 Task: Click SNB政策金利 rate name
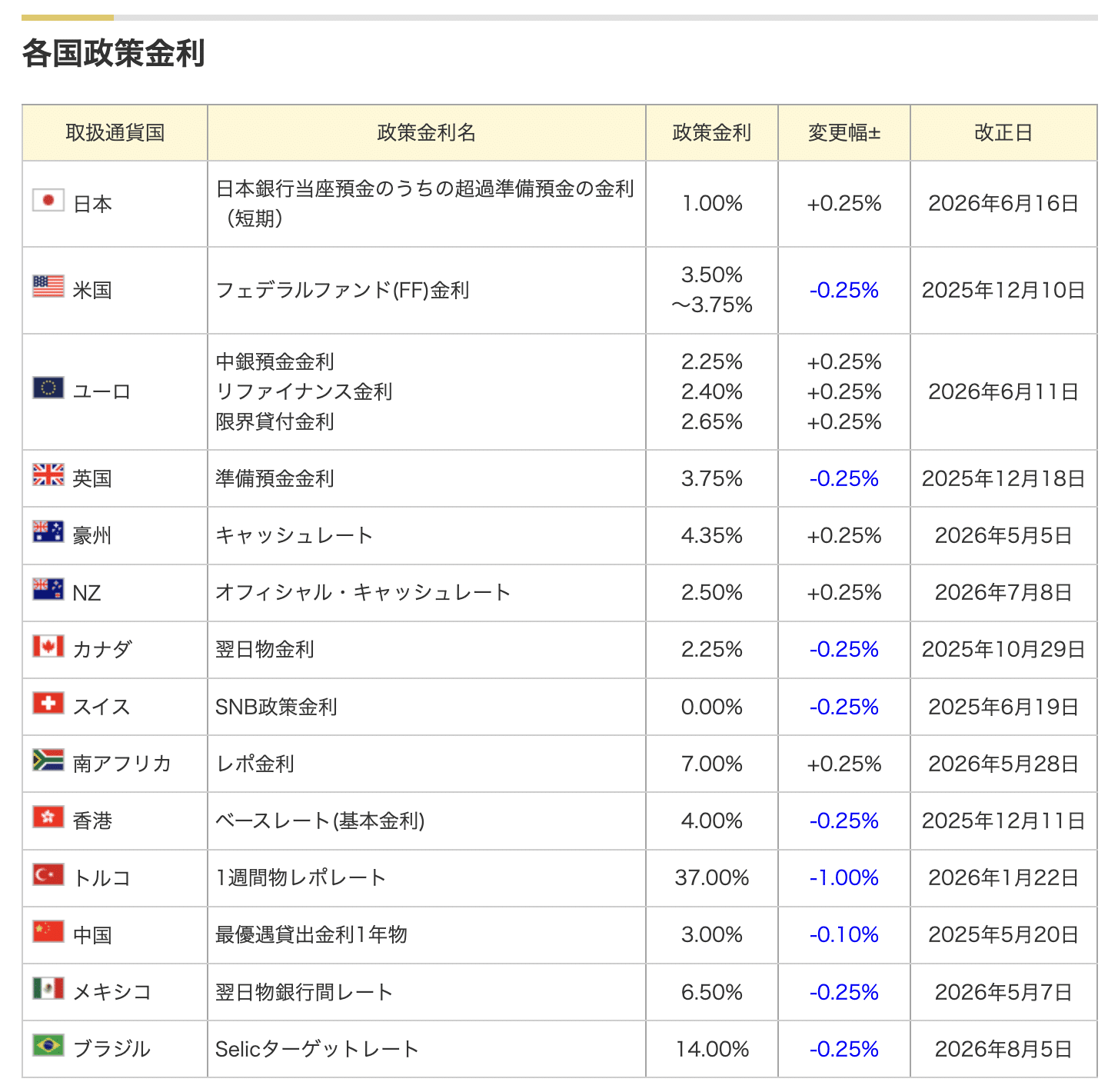click(x=277, y=707)
